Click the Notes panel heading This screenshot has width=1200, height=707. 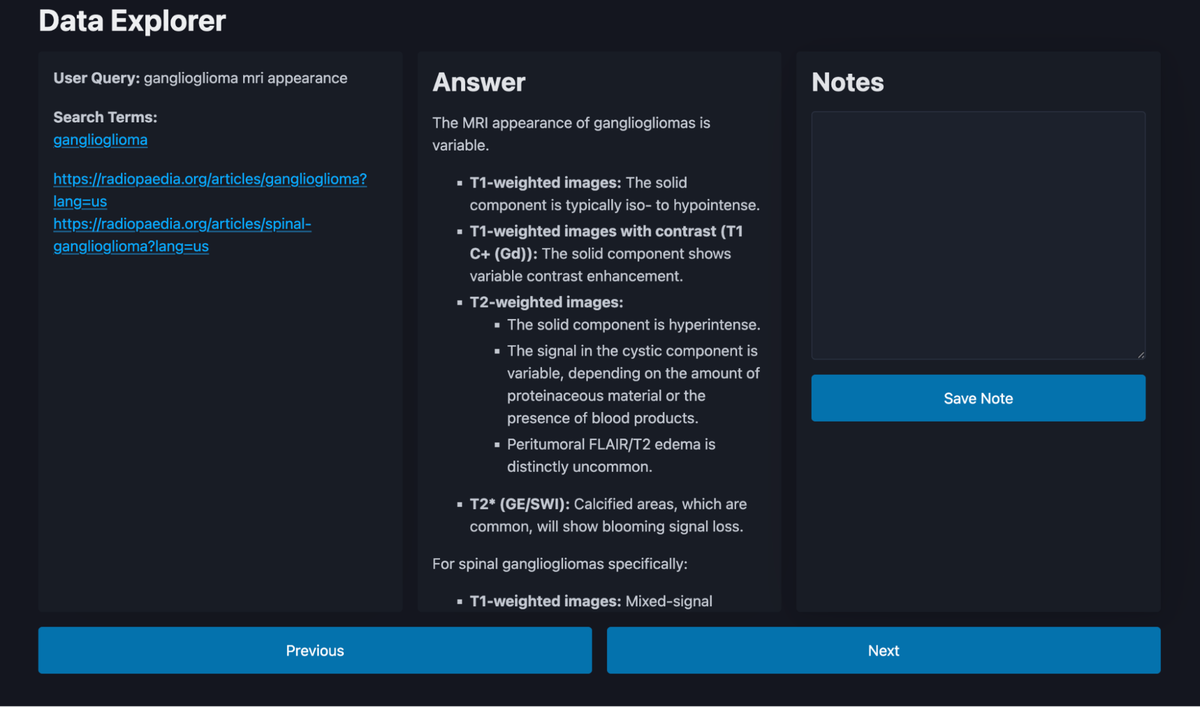(x=847, y=82)
